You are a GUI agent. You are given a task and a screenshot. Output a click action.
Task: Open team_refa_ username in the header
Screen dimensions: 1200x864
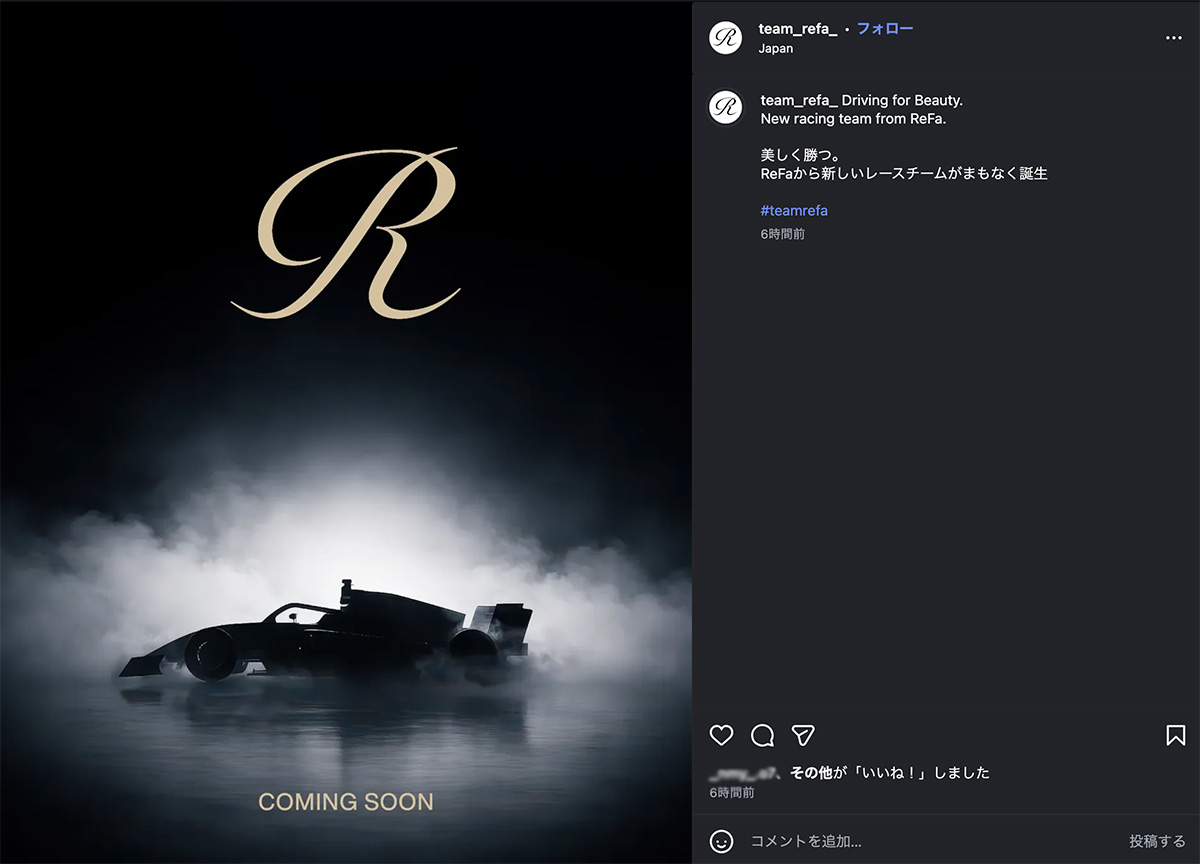[798, 29]
